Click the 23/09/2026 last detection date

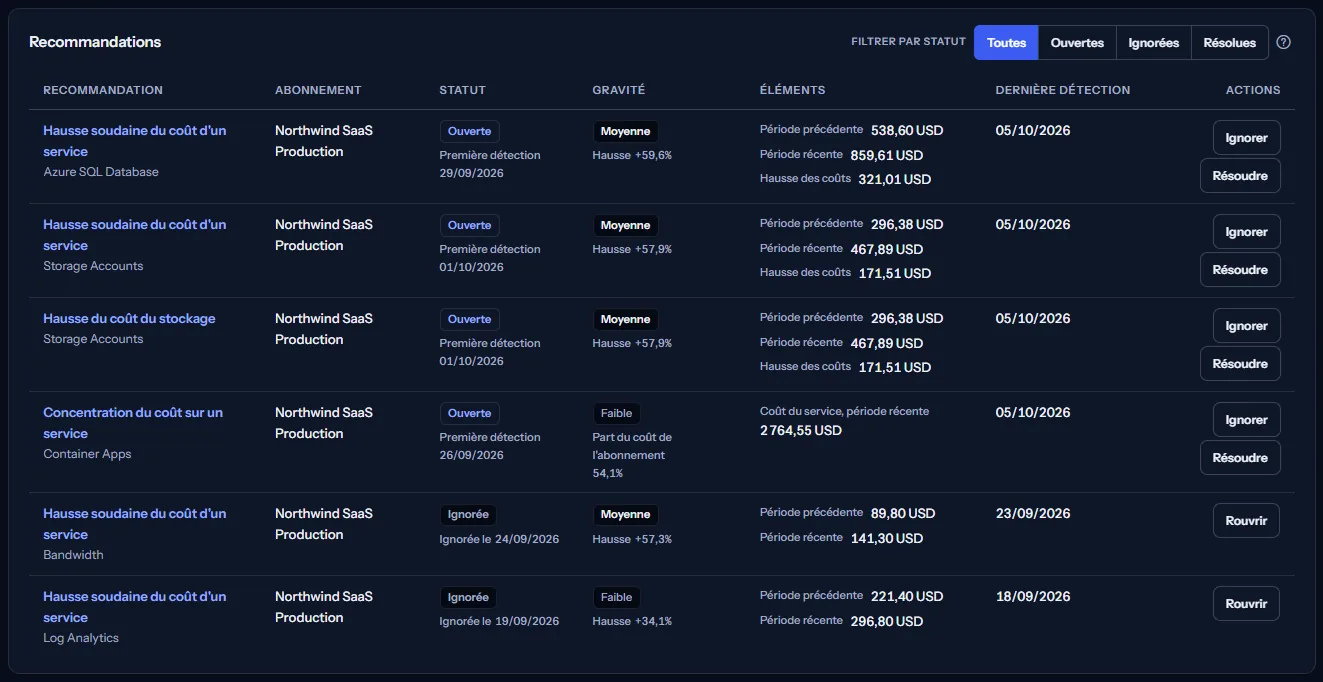tap(1033, 514)
